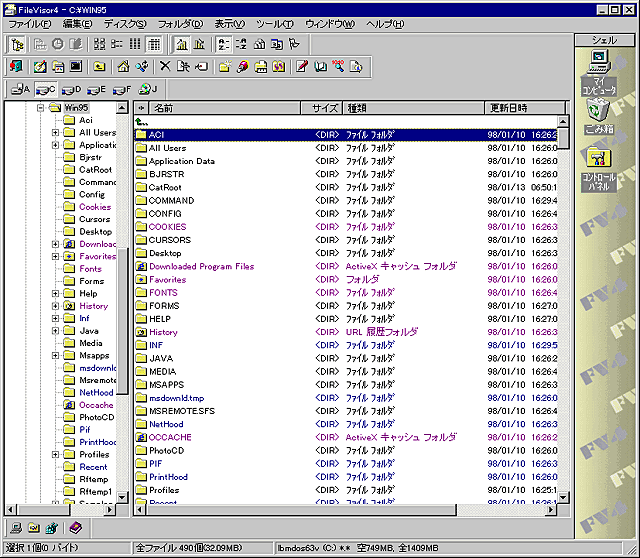
Task: Select floppy drive A
Action: click(20, 89)
